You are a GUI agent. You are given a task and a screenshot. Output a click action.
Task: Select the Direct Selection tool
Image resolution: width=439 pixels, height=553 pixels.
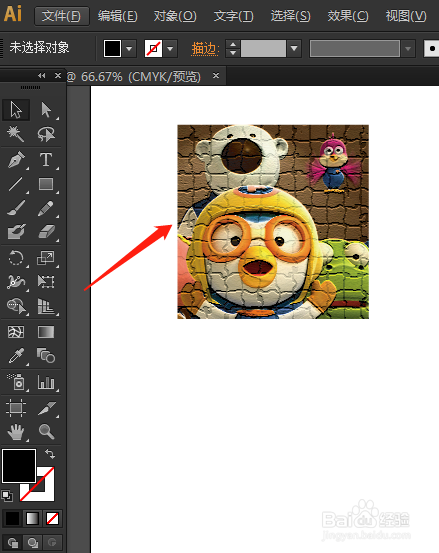46,110
